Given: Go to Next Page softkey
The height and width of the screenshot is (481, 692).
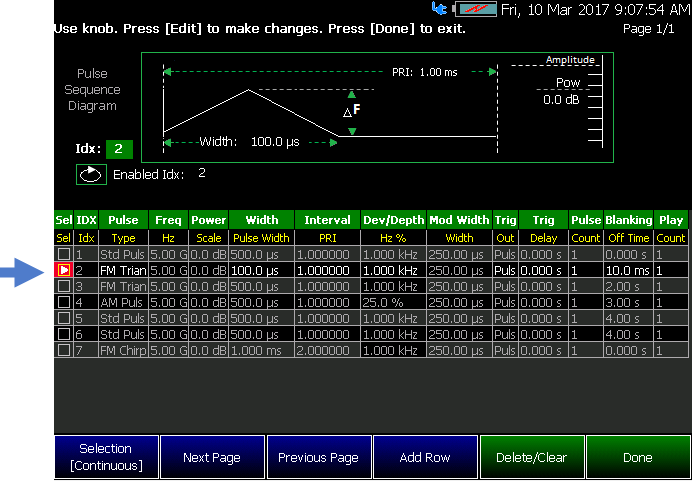Looking at the screenshot, I should (x=212, y=457).
